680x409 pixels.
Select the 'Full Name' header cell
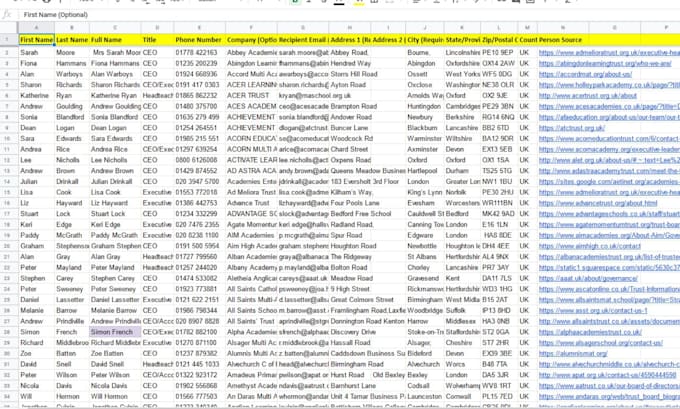115,39
